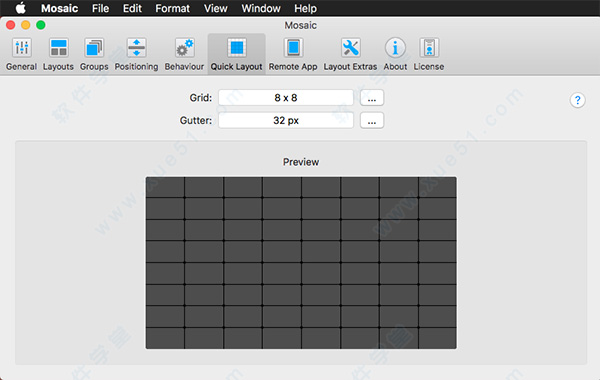
Task: Open the Mosaic application menu
Action: tap(59, 8)
